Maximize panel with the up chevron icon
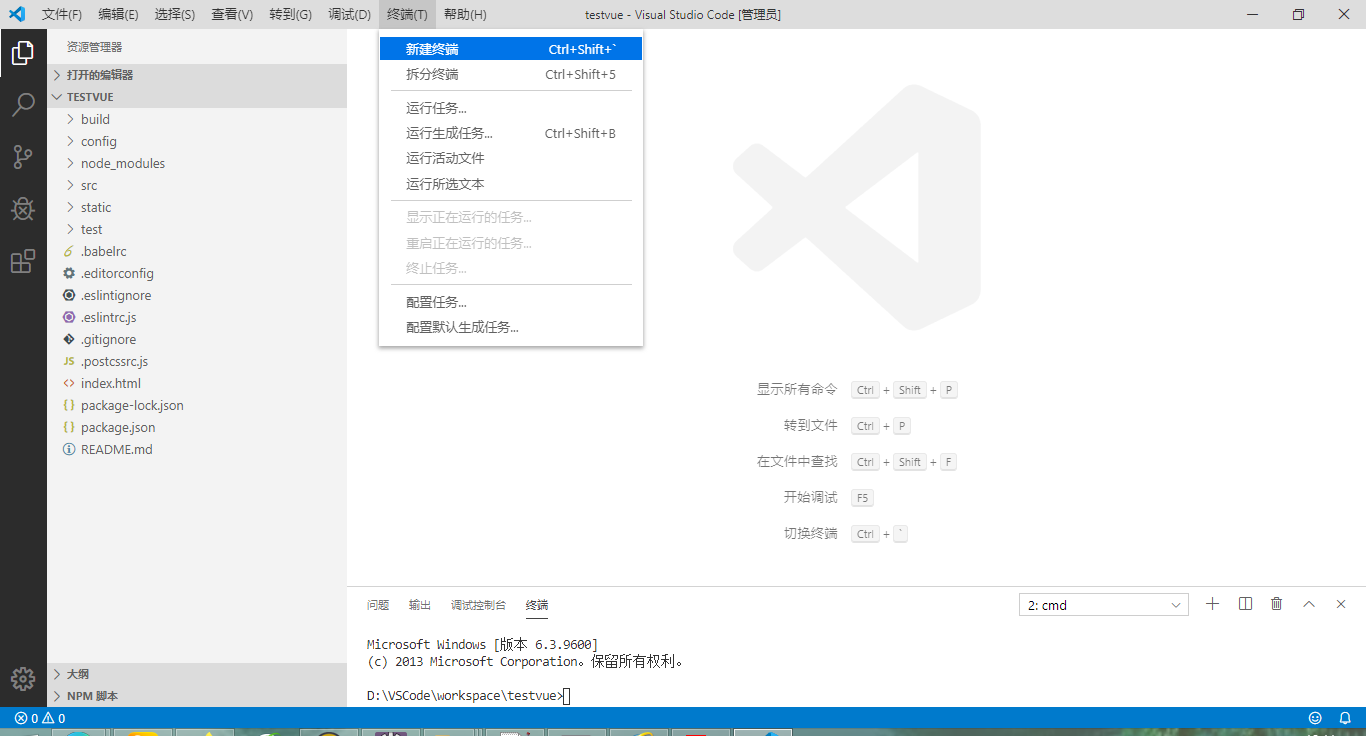 1309,604
